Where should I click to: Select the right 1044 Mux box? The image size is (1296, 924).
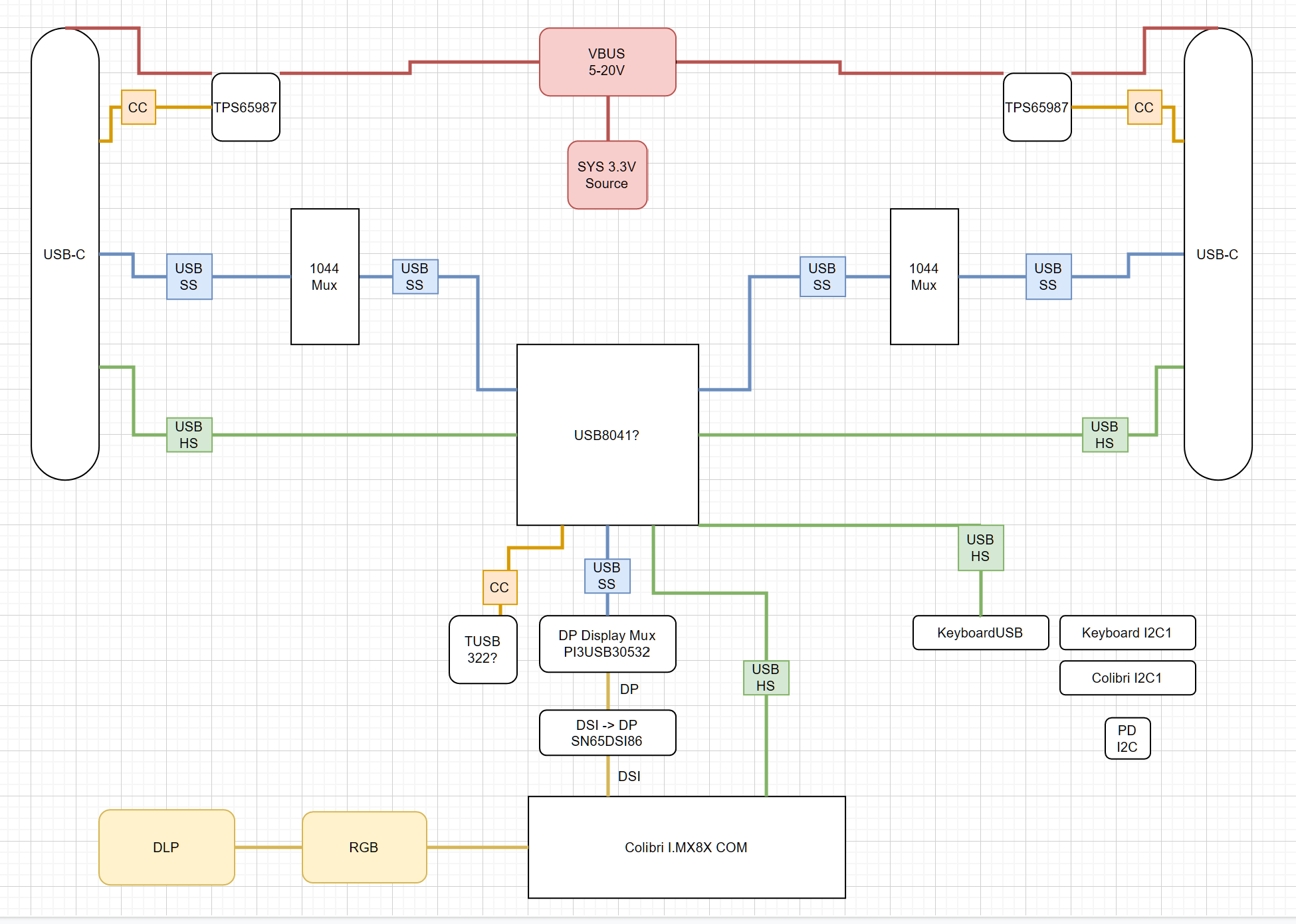[924, 277]
